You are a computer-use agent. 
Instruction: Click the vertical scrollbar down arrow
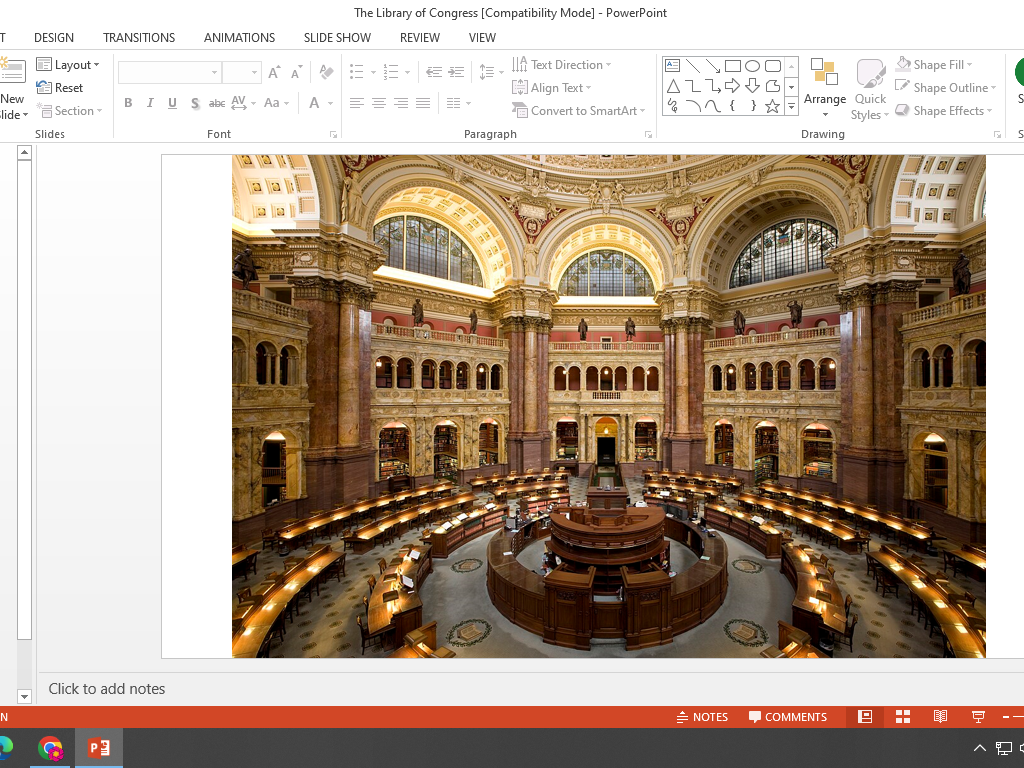pyautogui.click(x=24, y=696)
